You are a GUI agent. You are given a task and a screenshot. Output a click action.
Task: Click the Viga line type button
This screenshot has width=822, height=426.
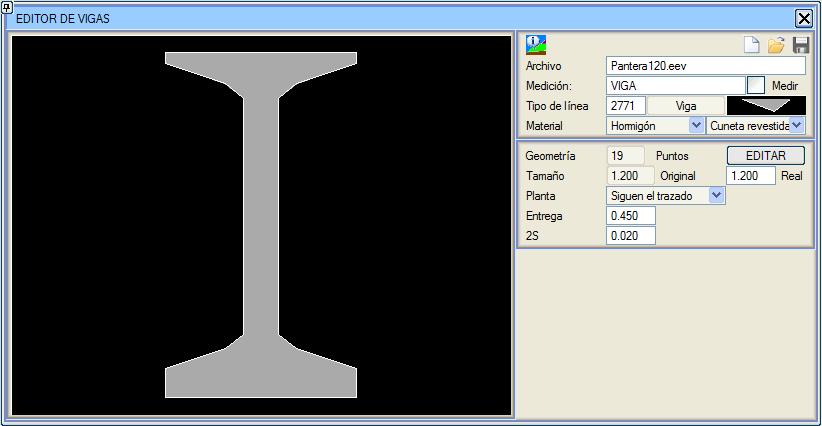686,106
